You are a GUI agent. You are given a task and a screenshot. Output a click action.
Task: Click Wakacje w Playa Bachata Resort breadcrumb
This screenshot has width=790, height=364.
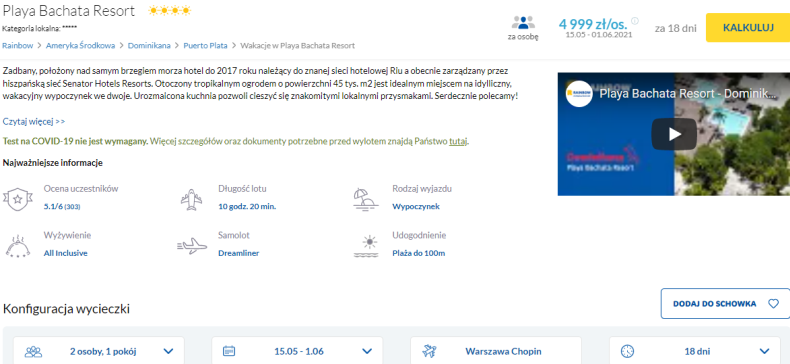click(x=298, y=45)
